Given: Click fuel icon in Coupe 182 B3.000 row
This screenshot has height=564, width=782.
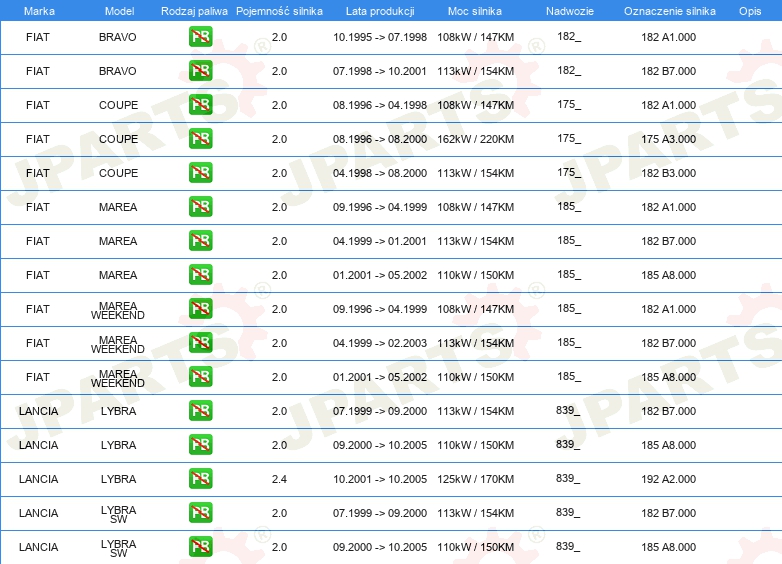Looking at the screenshot, I should pyautogui.click(x=200, y=173).
